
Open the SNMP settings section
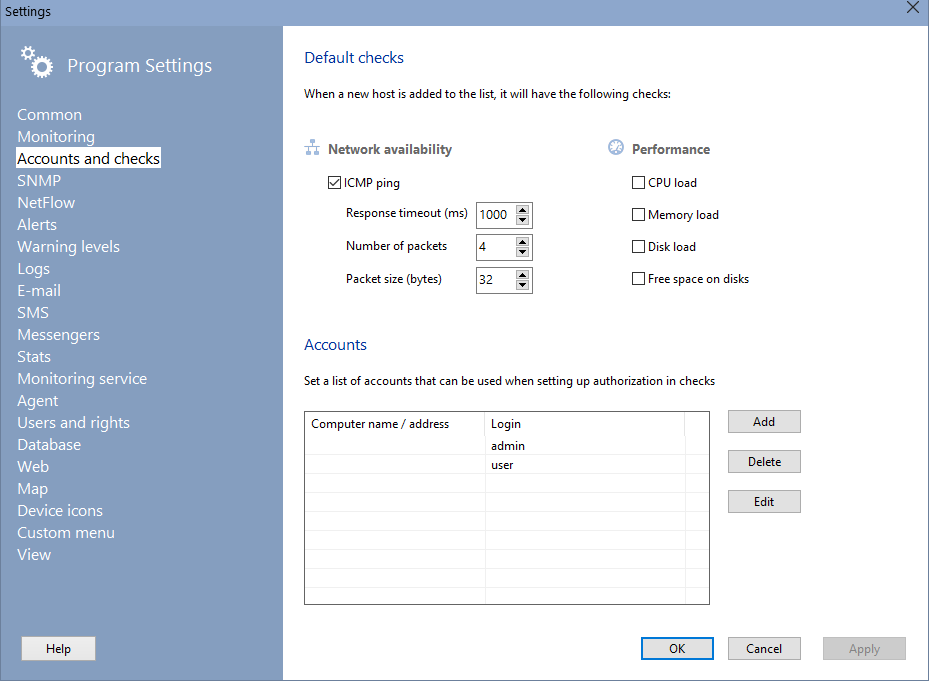tap(39, 181)
